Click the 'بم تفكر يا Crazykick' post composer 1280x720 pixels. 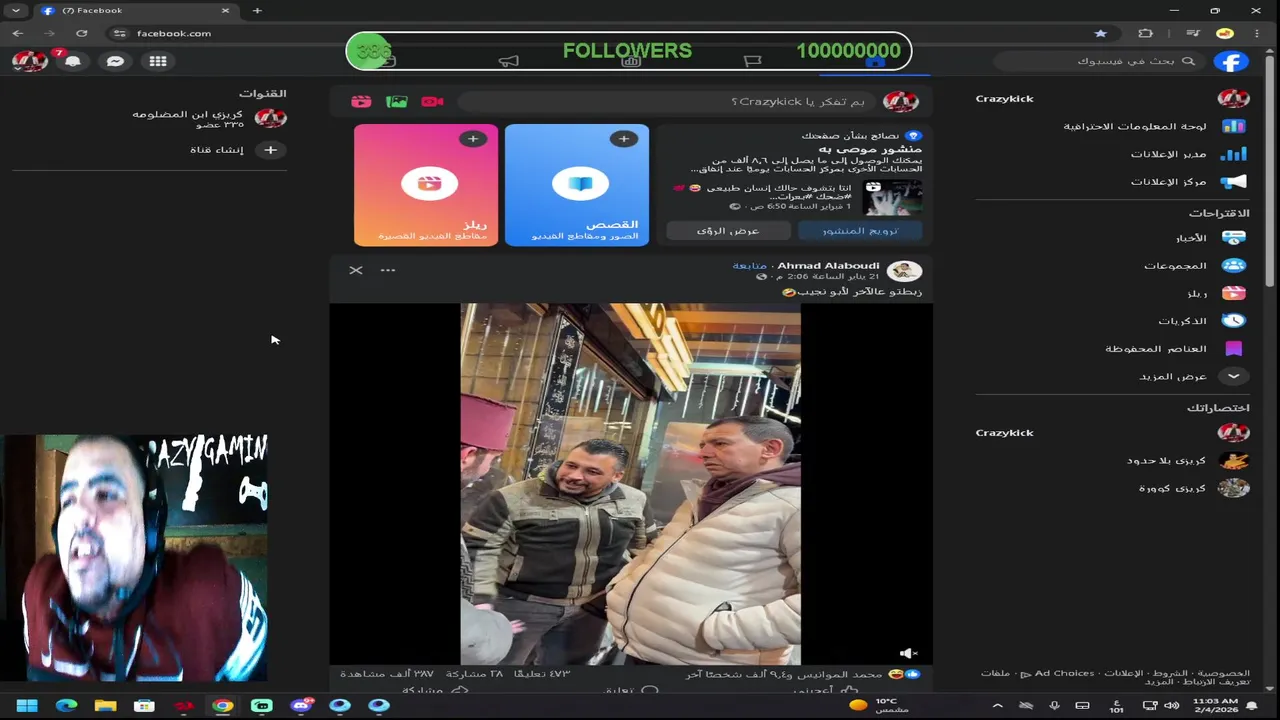(x=667, y=101)
